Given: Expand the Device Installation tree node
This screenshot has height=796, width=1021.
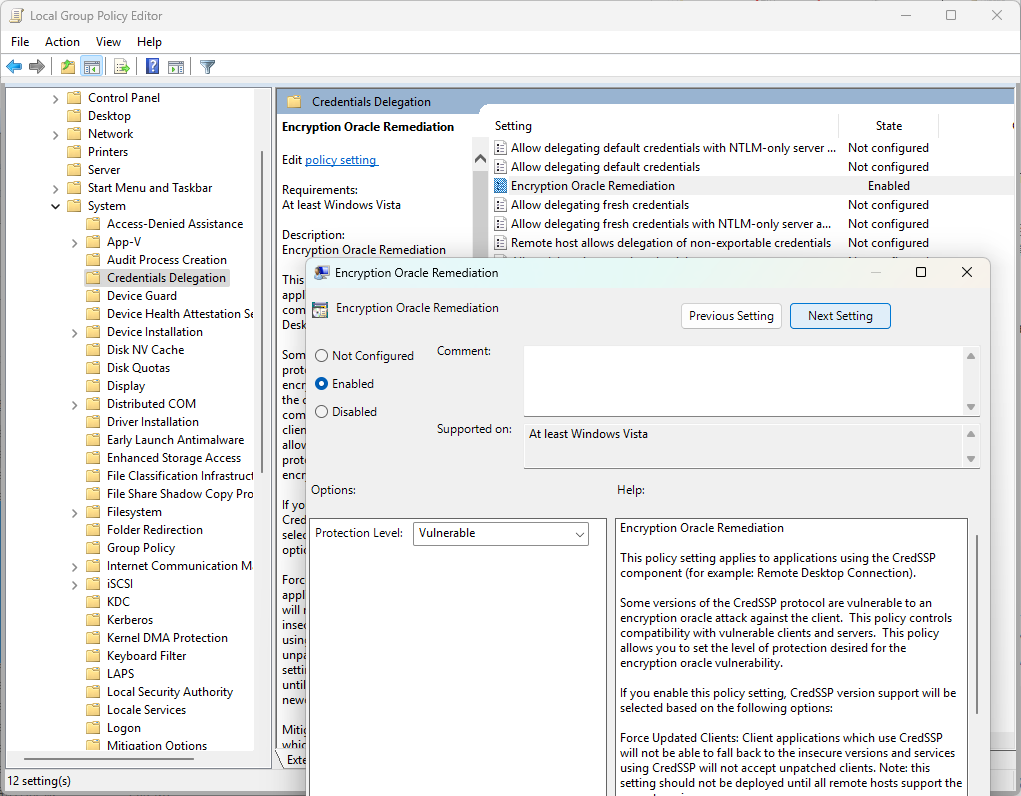Looking at the screenshot, I should pos(74,333).
